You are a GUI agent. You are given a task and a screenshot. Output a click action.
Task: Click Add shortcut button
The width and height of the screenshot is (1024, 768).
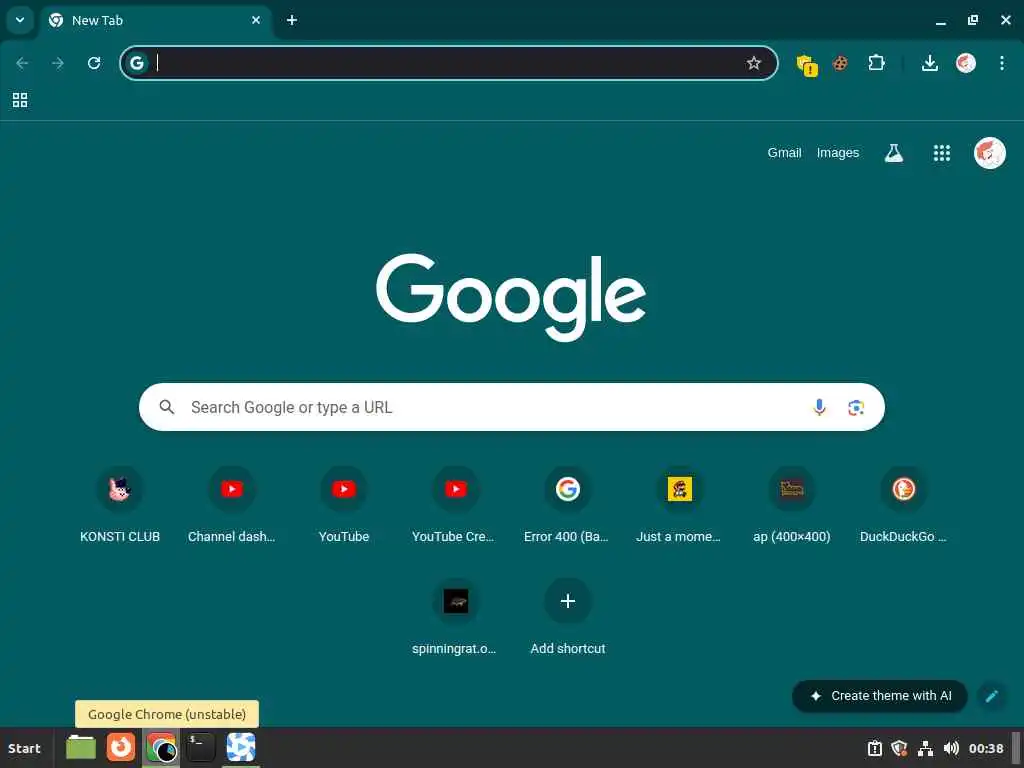[x=568, y=618]
